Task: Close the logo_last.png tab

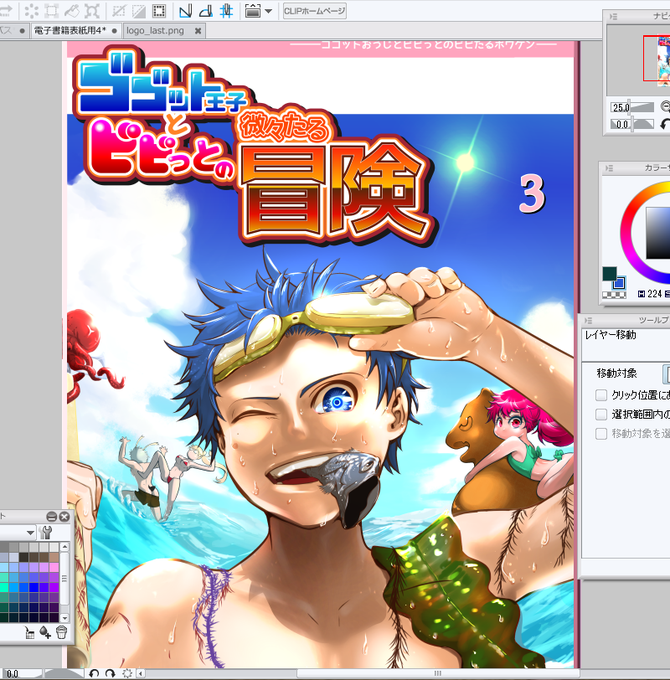Action: (198, 31)
